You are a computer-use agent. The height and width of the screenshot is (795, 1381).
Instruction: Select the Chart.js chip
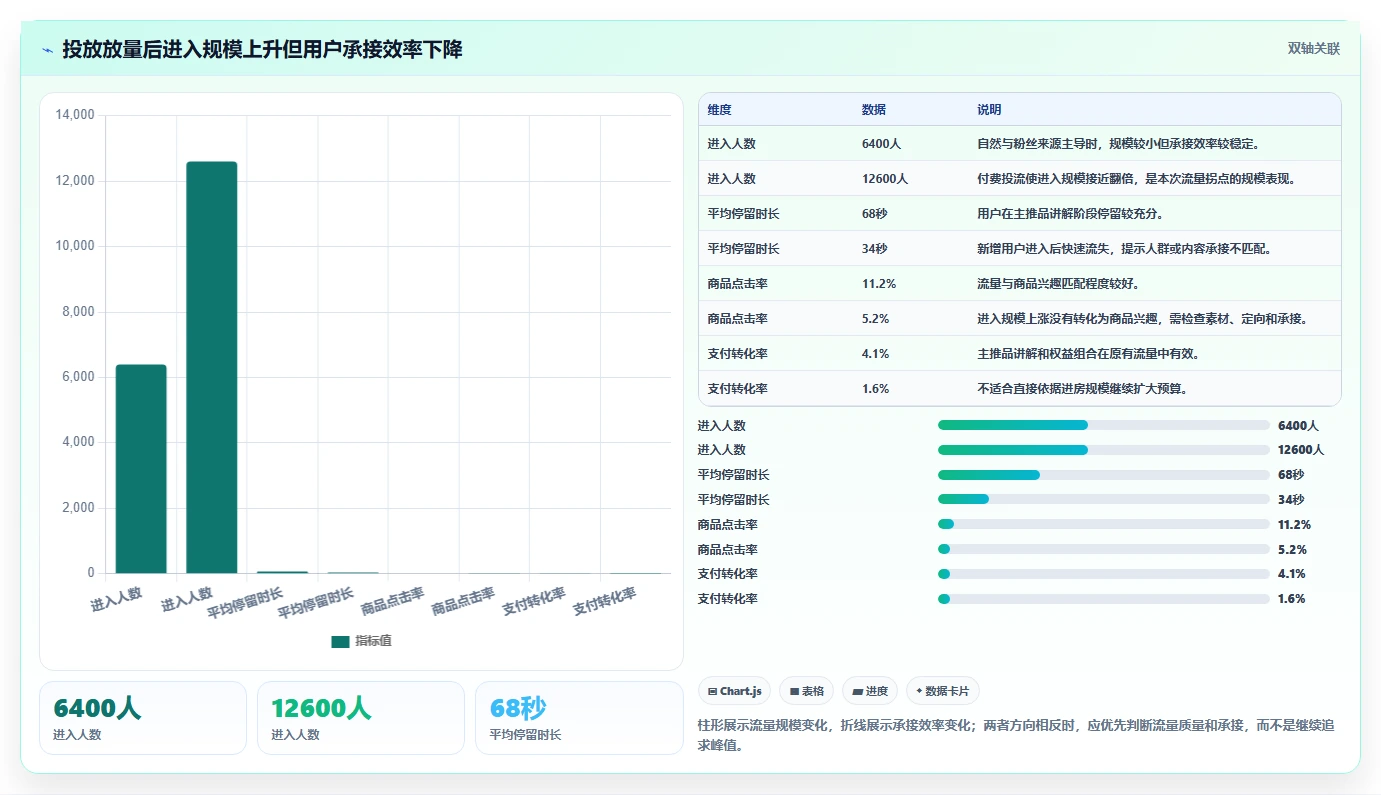point(734,691)
